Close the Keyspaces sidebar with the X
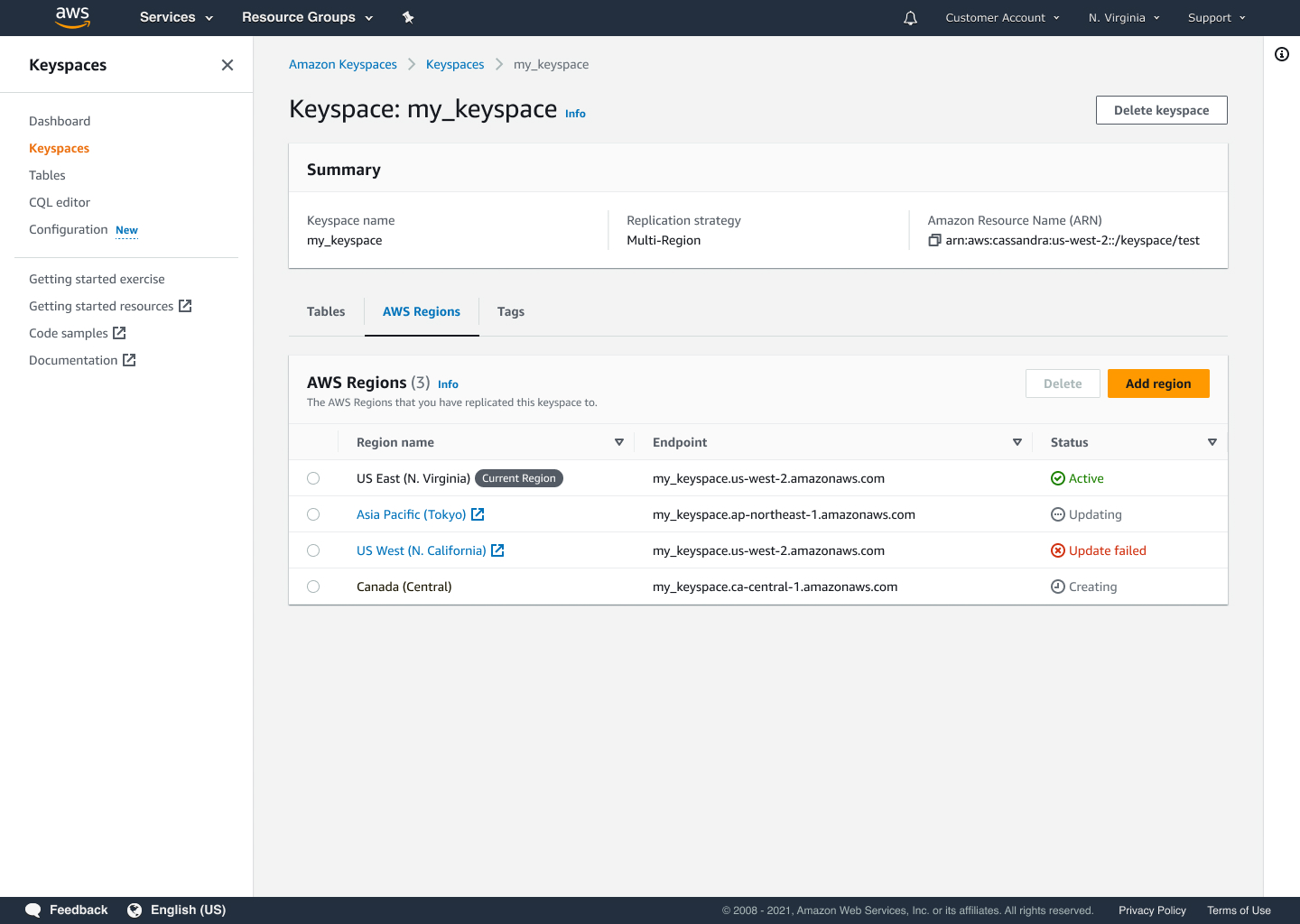This screenshot has height=924, width=1300. click(227, 64)
